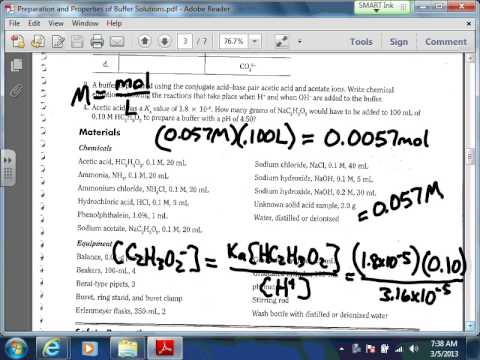Click the 'Beral-type pipets' line

tap(105, 284)
